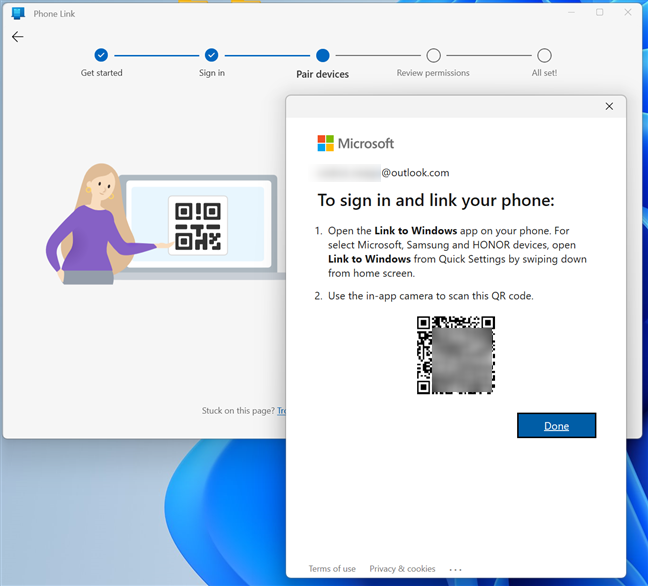The height and width of the screenshot is (586, 648).
Task: Click the Get started step checkmark
Action: point(101,55)
